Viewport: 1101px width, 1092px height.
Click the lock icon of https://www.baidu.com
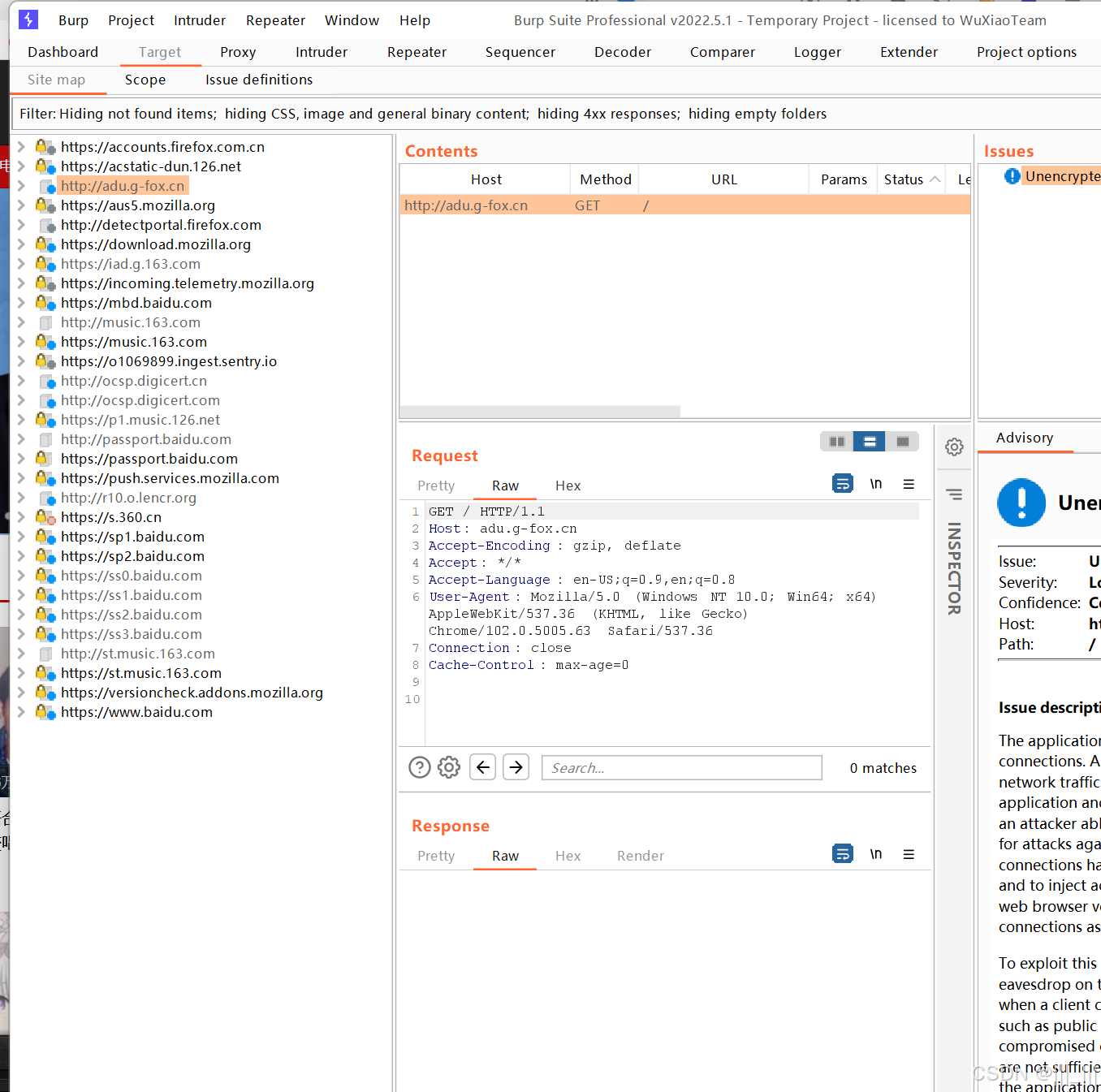click(x=45, y=712)
